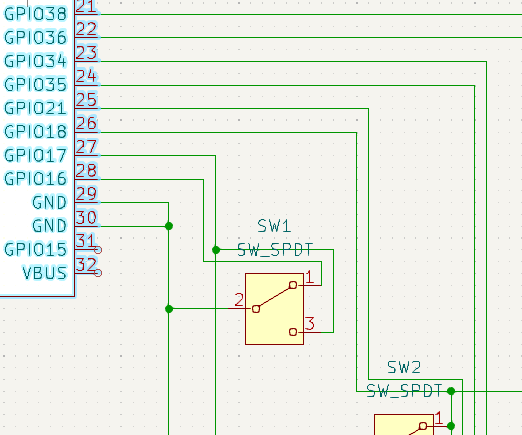Select the GPIO21 pin label
Image resolution: width=522 pixels, height=435 pixels.
35,108
